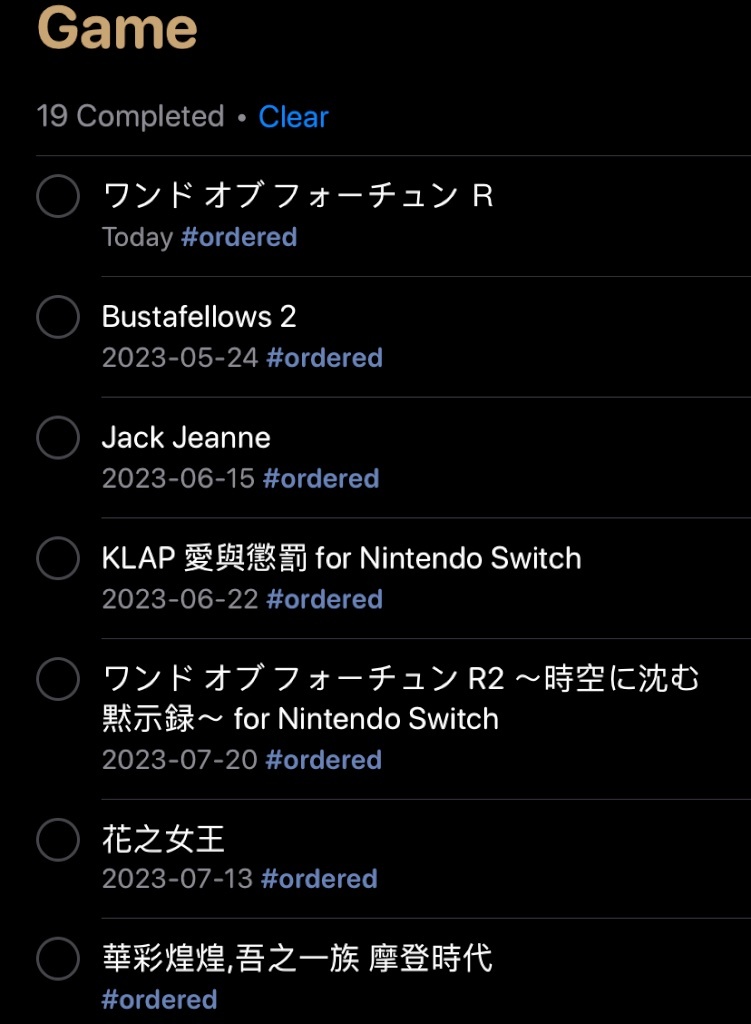Select the 花之女王 reminder title text
The width and height of the screenshot is (751, 1024).
click(x=163, y=839)
